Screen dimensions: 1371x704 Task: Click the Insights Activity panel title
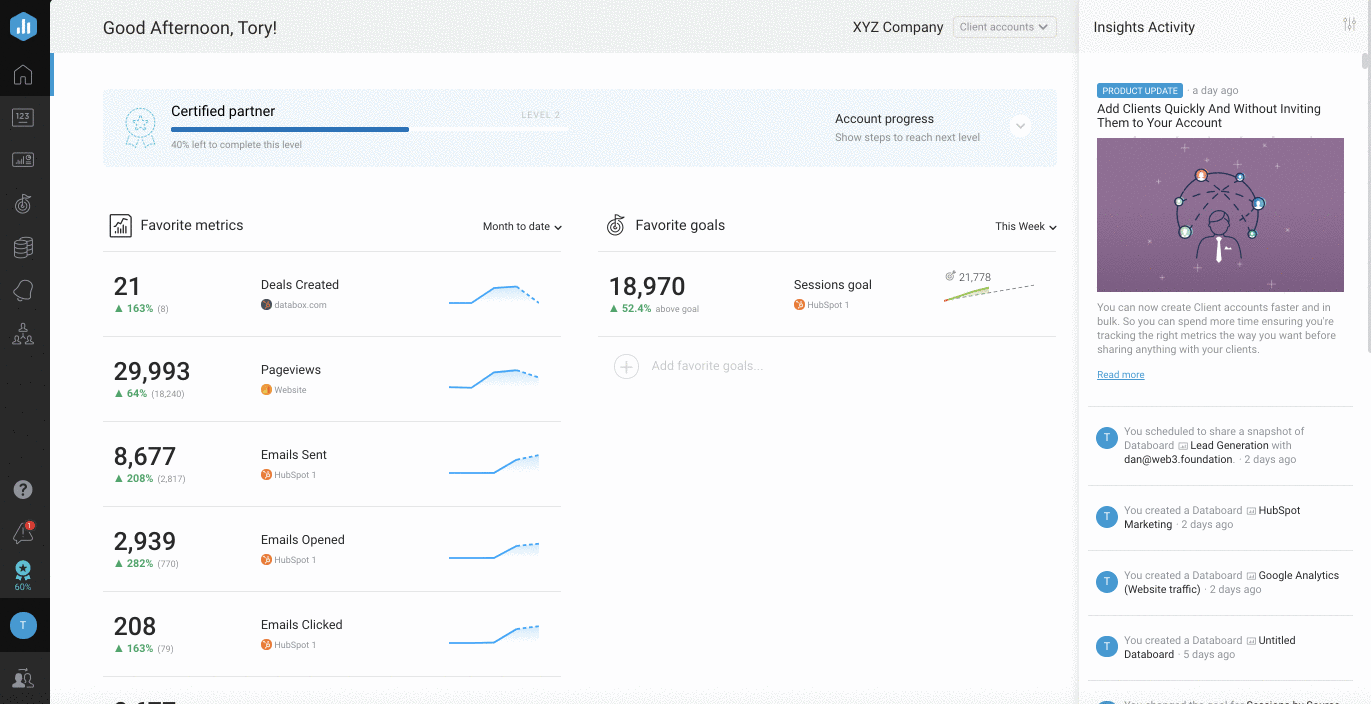[1144, 27]
